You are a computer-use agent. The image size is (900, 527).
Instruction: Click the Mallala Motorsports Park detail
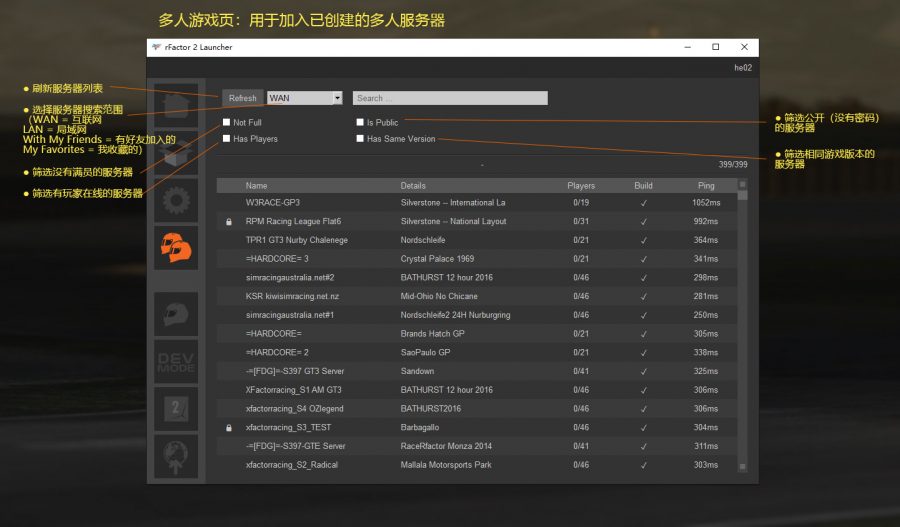tap(446, 465)
